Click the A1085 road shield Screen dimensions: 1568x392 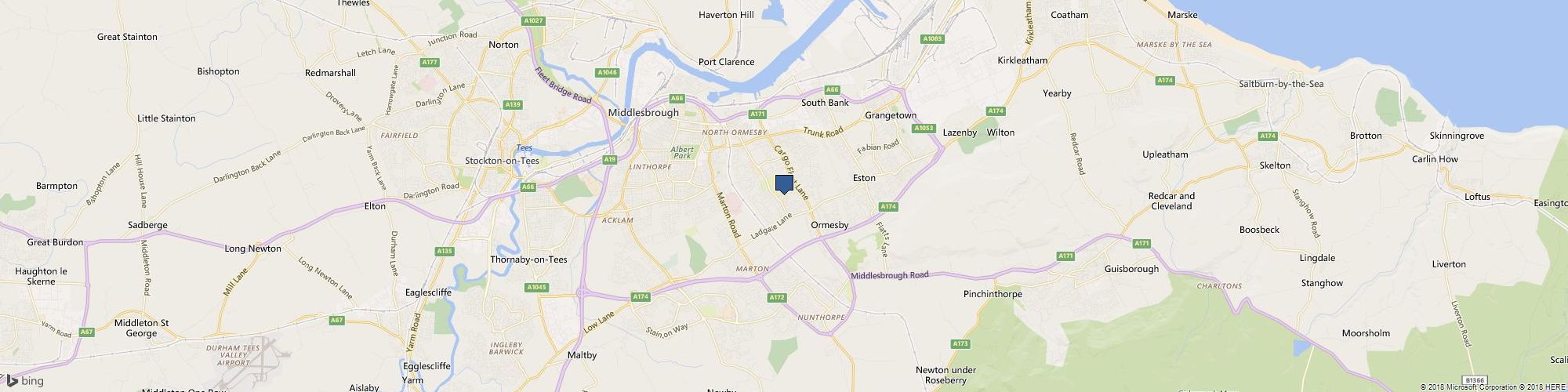[x=931, y=38]
